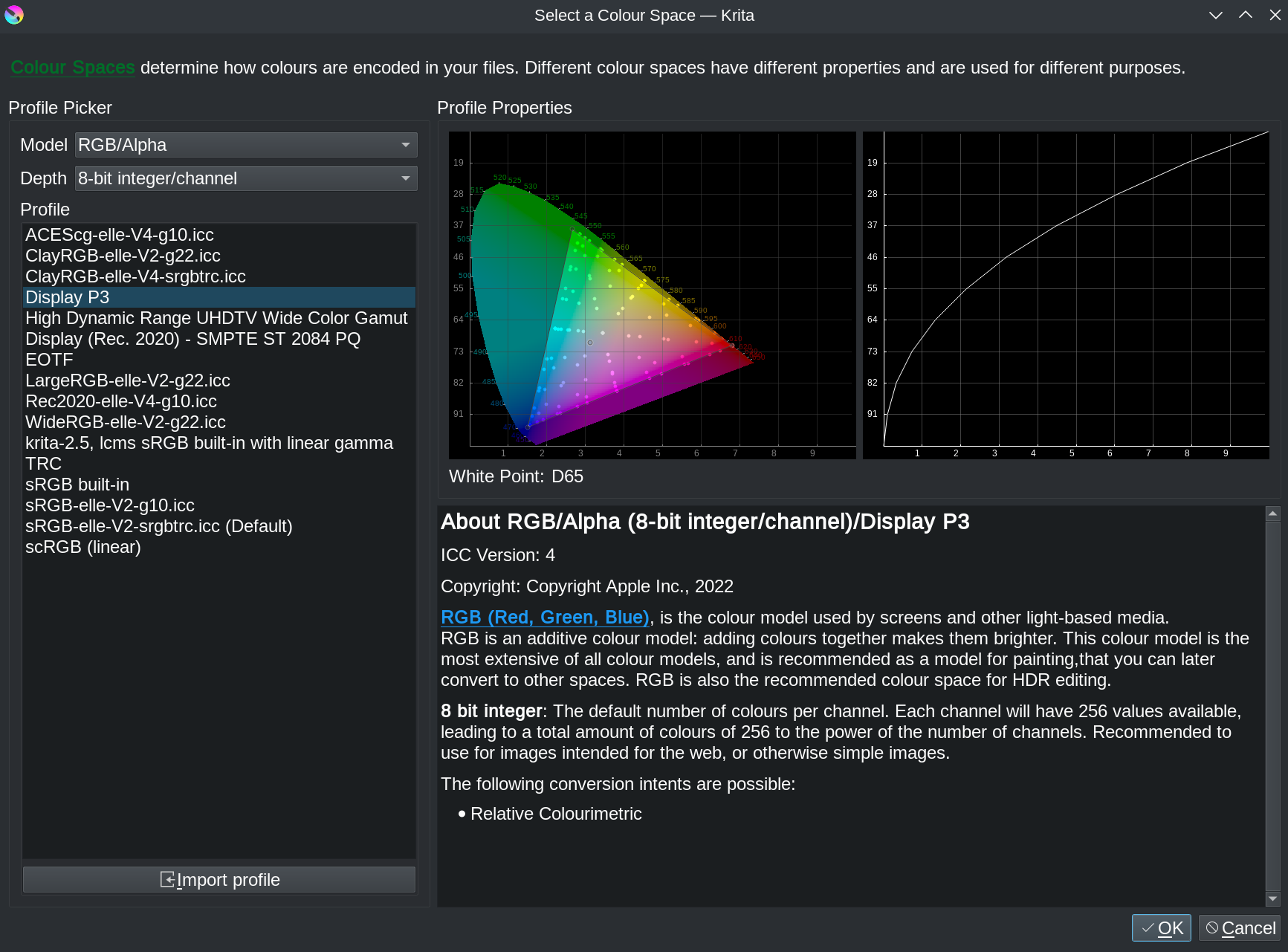Click the Copyright Apple Inc., 2022 text

587,586
